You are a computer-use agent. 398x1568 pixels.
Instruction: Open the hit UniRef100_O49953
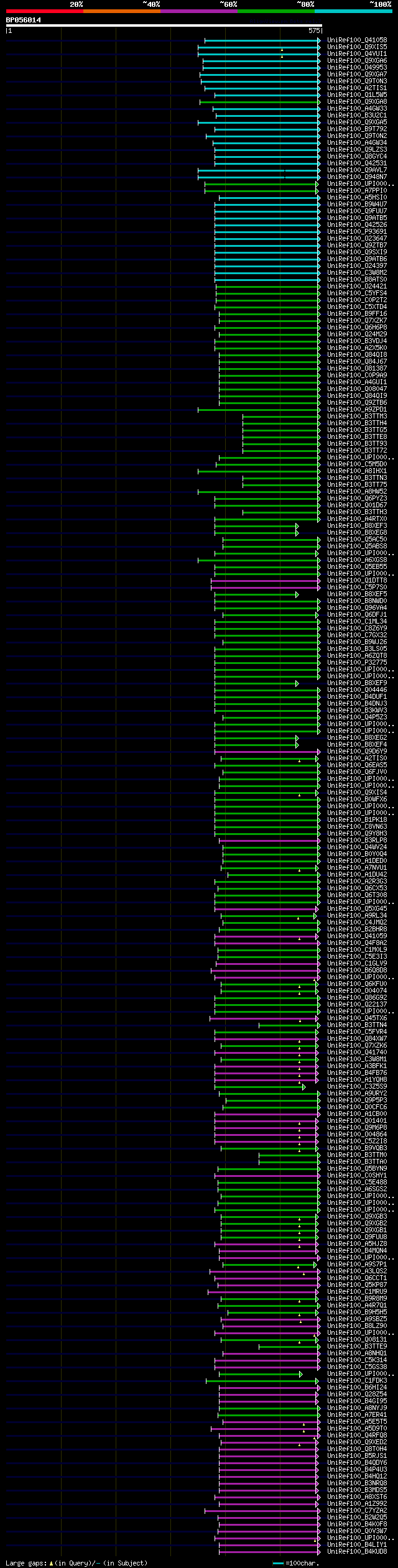coord(357,68)
